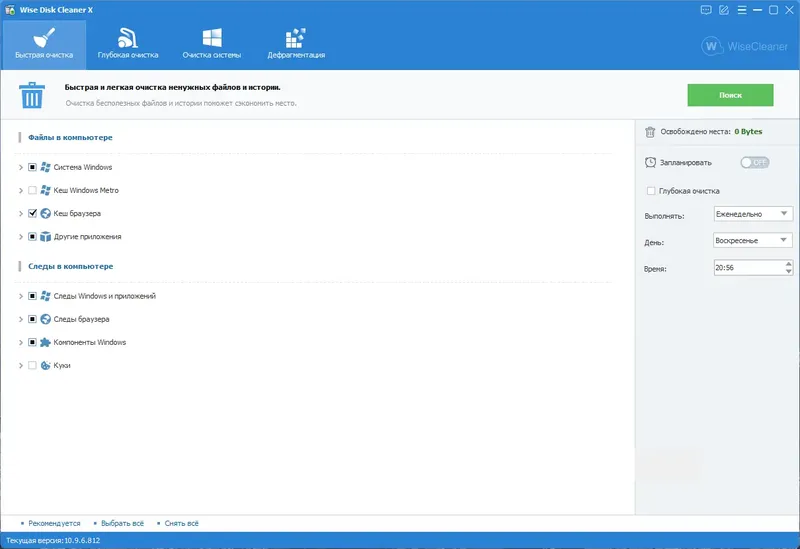Image resolution: width=800 pixels, height=549 pixels.
Task: Click the WiseCleaner logo
Action: click(744, 46)
